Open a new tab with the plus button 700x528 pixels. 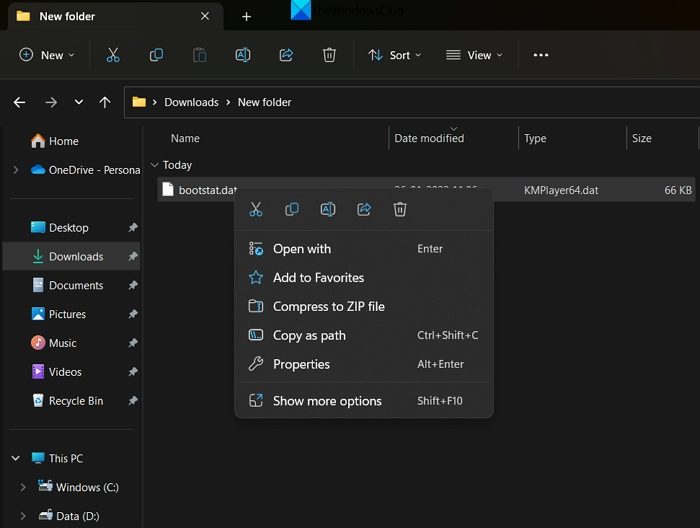point(246,17)
